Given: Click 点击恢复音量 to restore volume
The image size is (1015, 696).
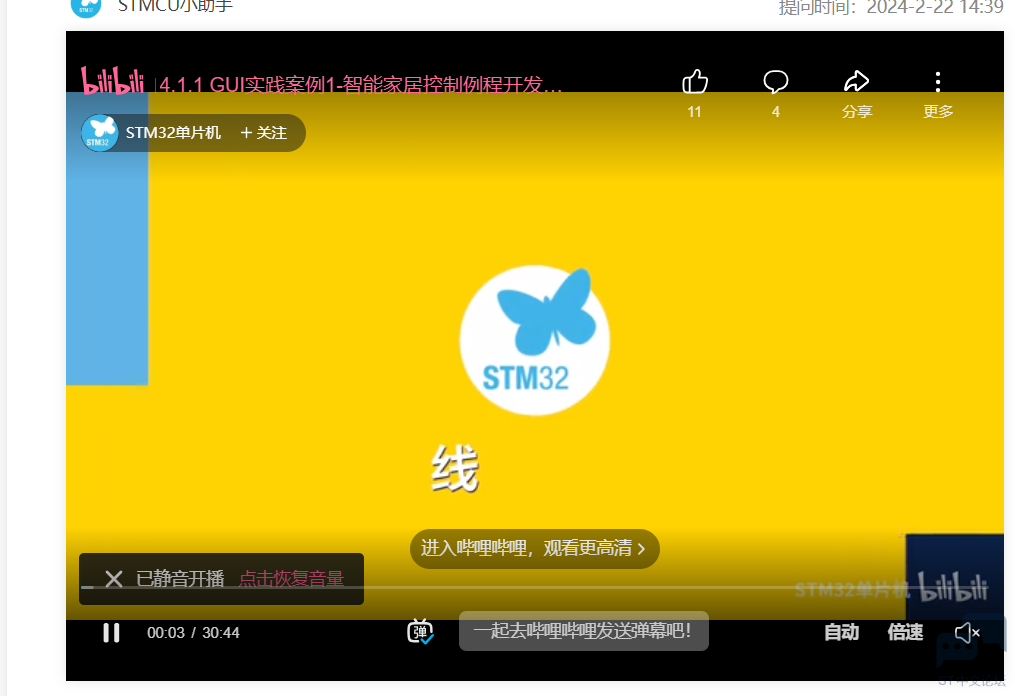Looking at the screenshot, I should tap(291, 578).
